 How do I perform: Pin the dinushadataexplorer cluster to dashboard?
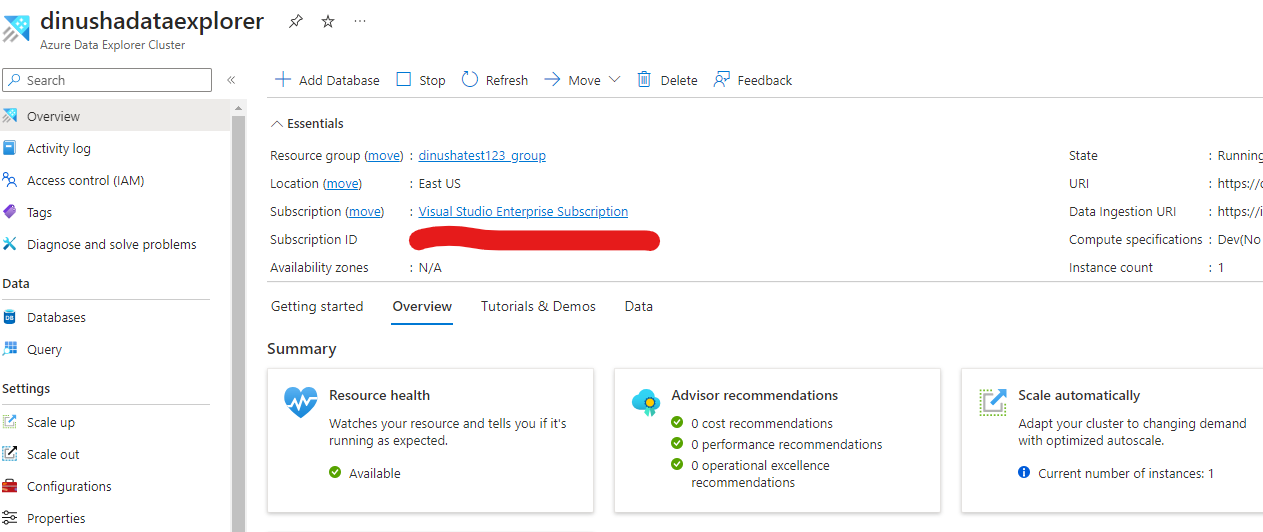point(295,21)
